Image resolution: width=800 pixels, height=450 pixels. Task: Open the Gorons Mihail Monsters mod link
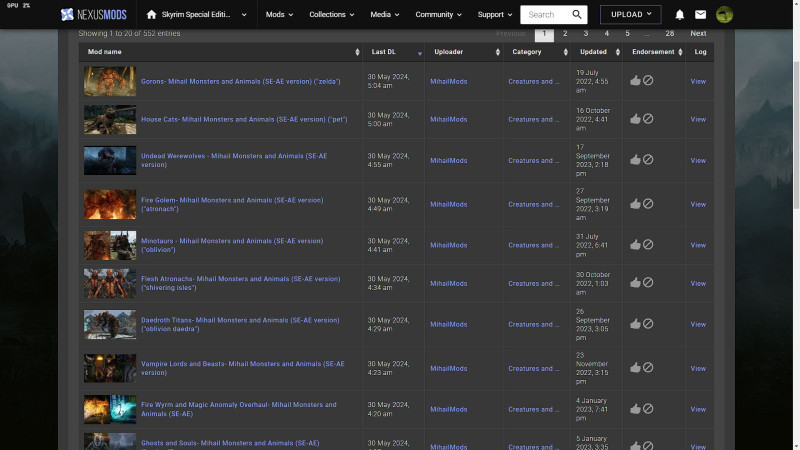coord(241,81)
